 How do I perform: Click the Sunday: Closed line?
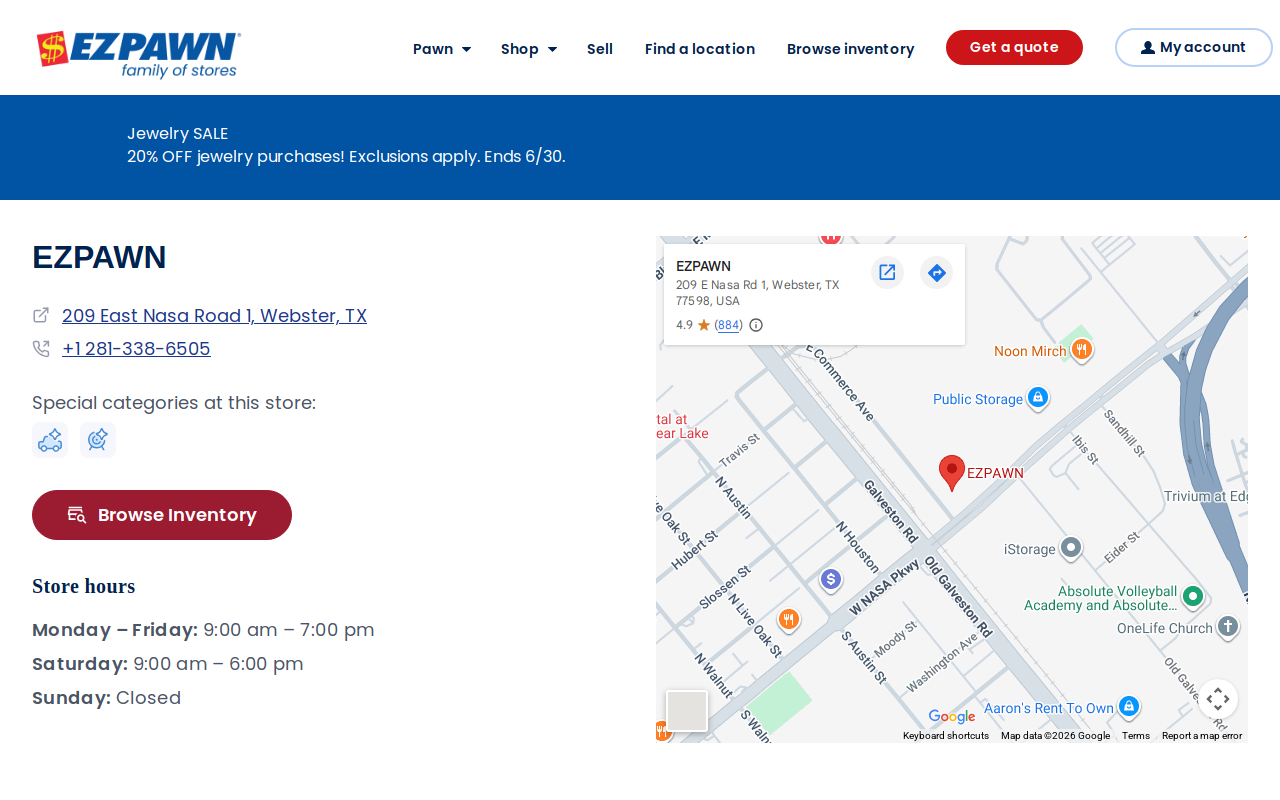107,698
